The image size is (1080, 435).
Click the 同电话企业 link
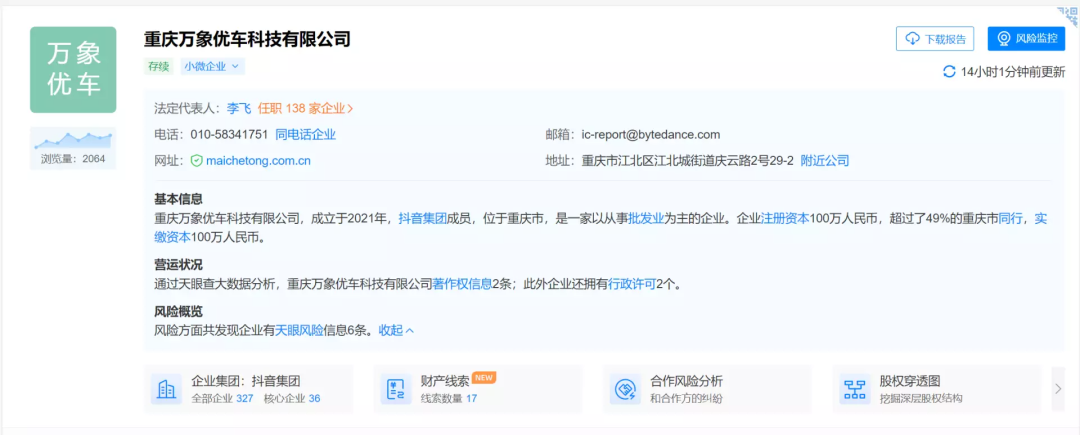305,134
